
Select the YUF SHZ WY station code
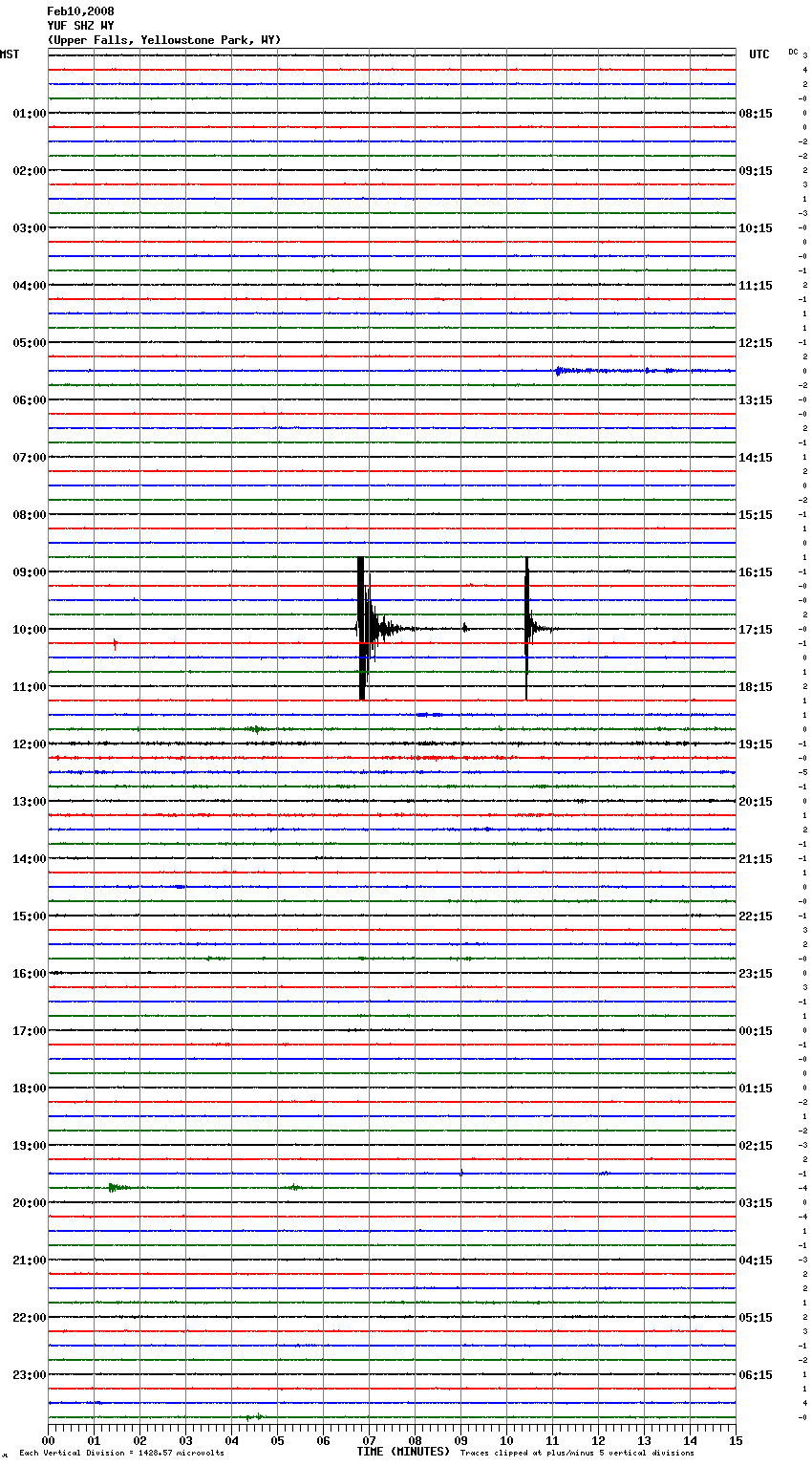point(80,26)
